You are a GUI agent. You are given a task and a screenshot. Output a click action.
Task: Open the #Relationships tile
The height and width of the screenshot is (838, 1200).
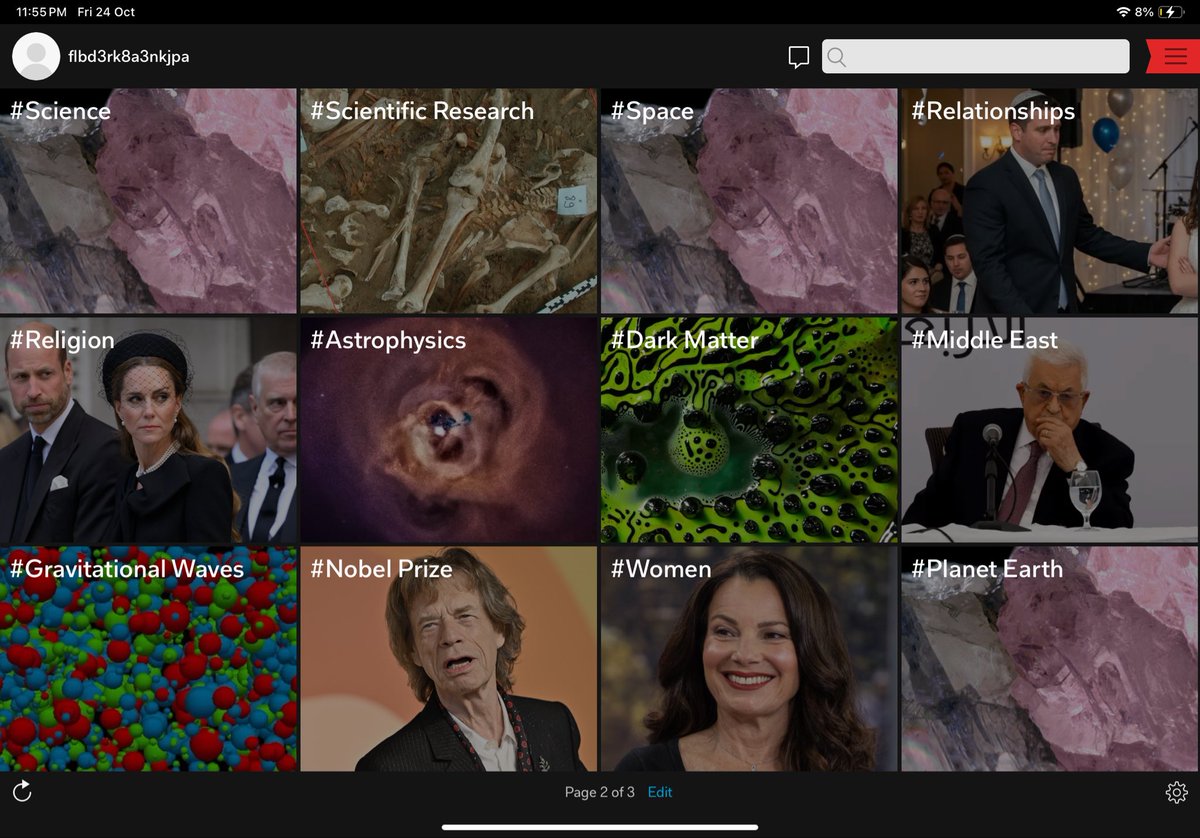1049,201
